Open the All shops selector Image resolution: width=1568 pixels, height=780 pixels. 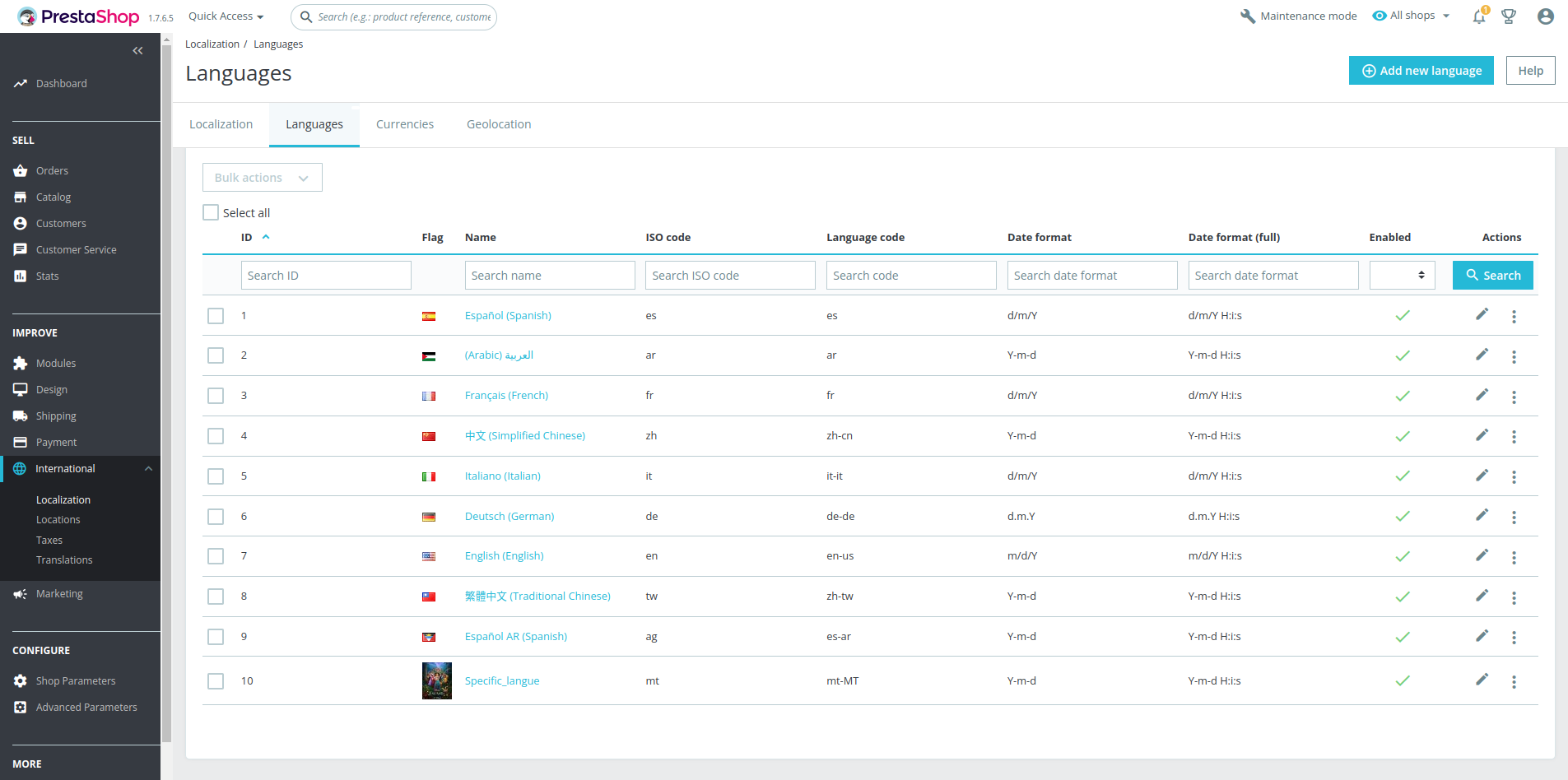click(1410, 16)
